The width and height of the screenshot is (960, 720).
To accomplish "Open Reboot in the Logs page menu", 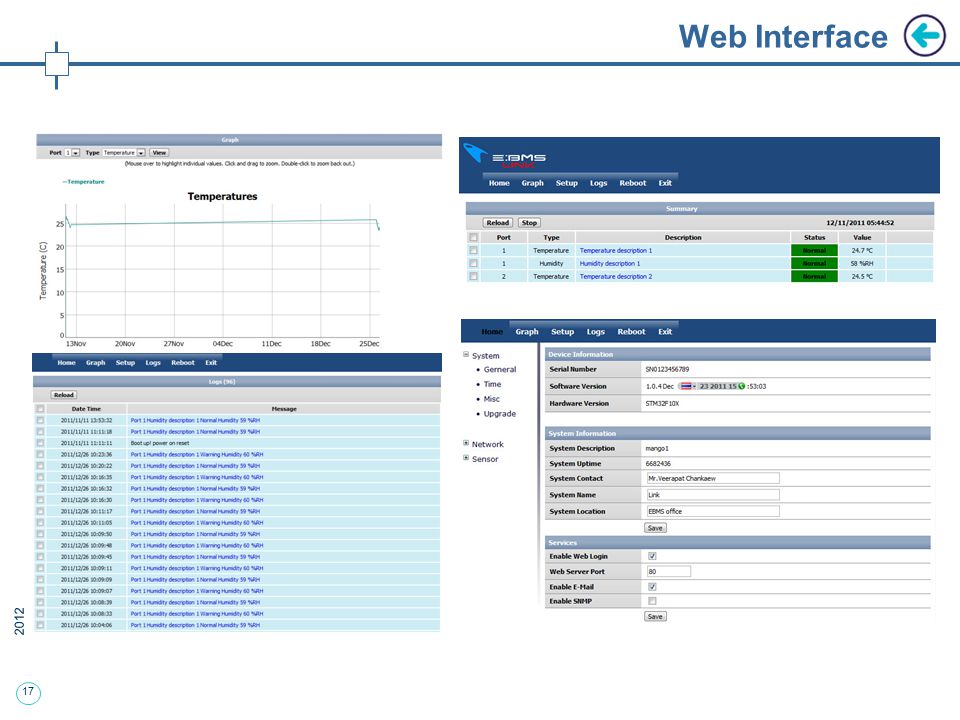I will (x=182, y=362).
